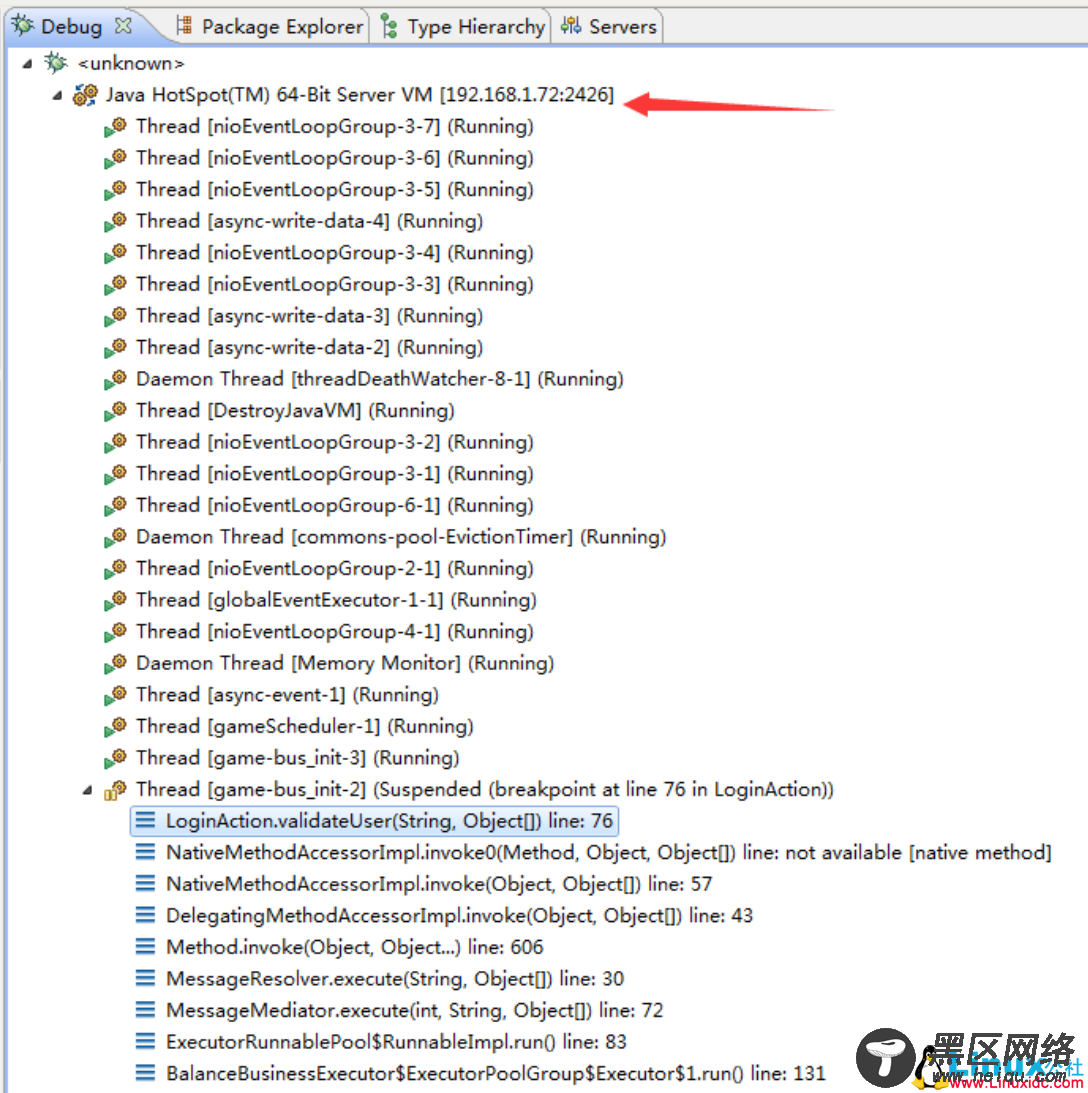The image size is (1088, 1093).
Task: Select ExecutorRunnablePool$RunnableImpl.run line 83 frame
Action: pos(396,1042)
